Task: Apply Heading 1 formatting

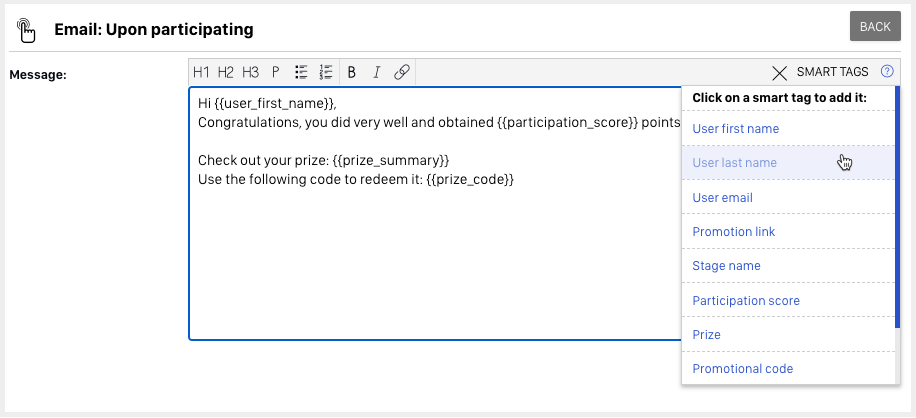Action: [x=201, y=72]
